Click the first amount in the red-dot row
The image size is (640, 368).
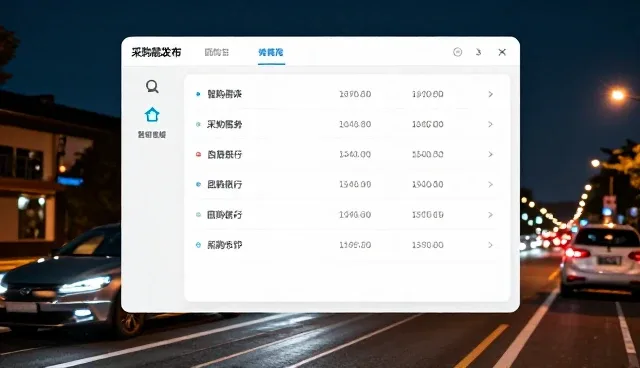tap(355, 154)
